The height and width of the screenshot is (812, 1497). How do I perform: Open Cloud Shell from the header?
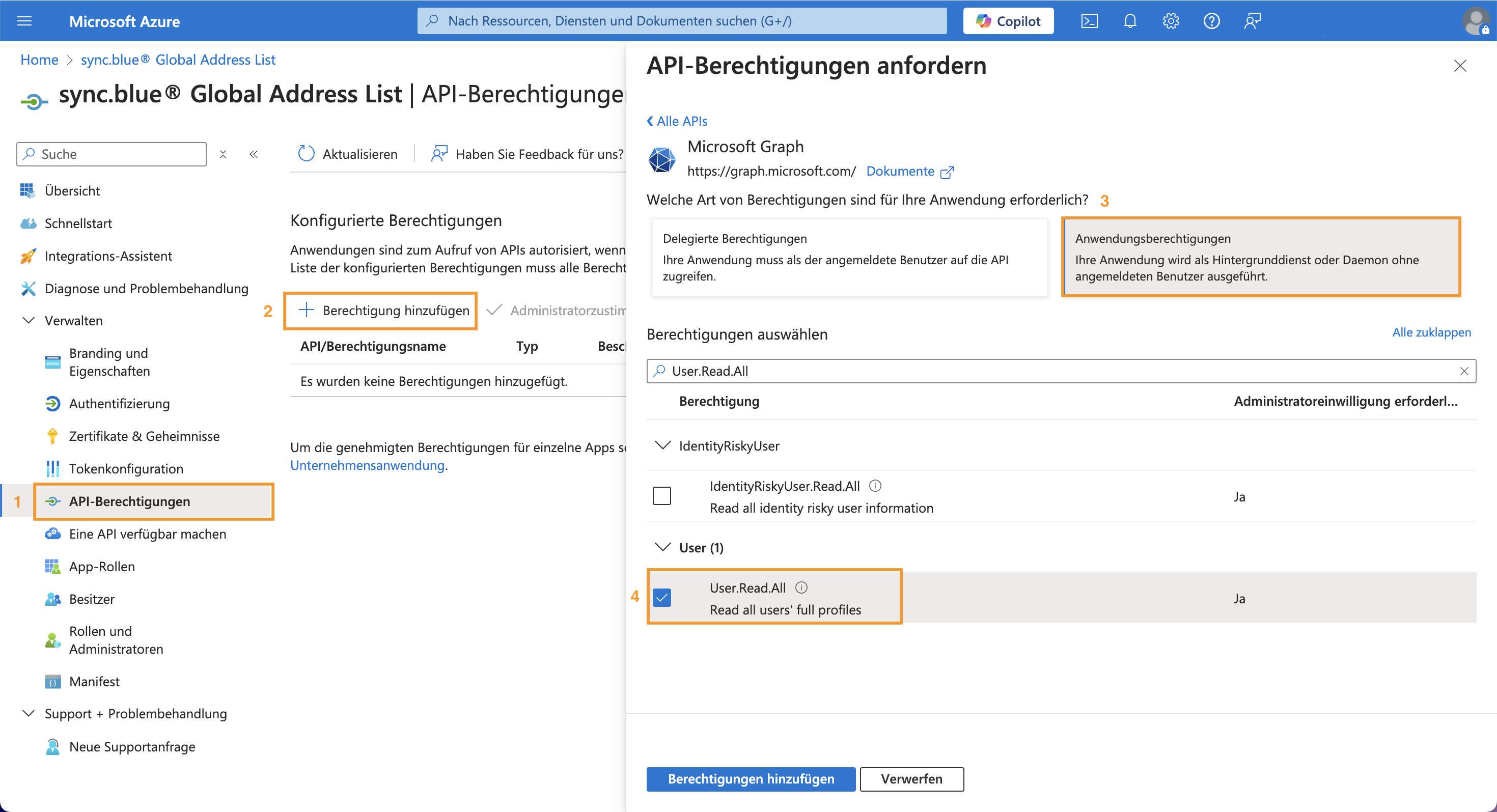pos(1089,21)
